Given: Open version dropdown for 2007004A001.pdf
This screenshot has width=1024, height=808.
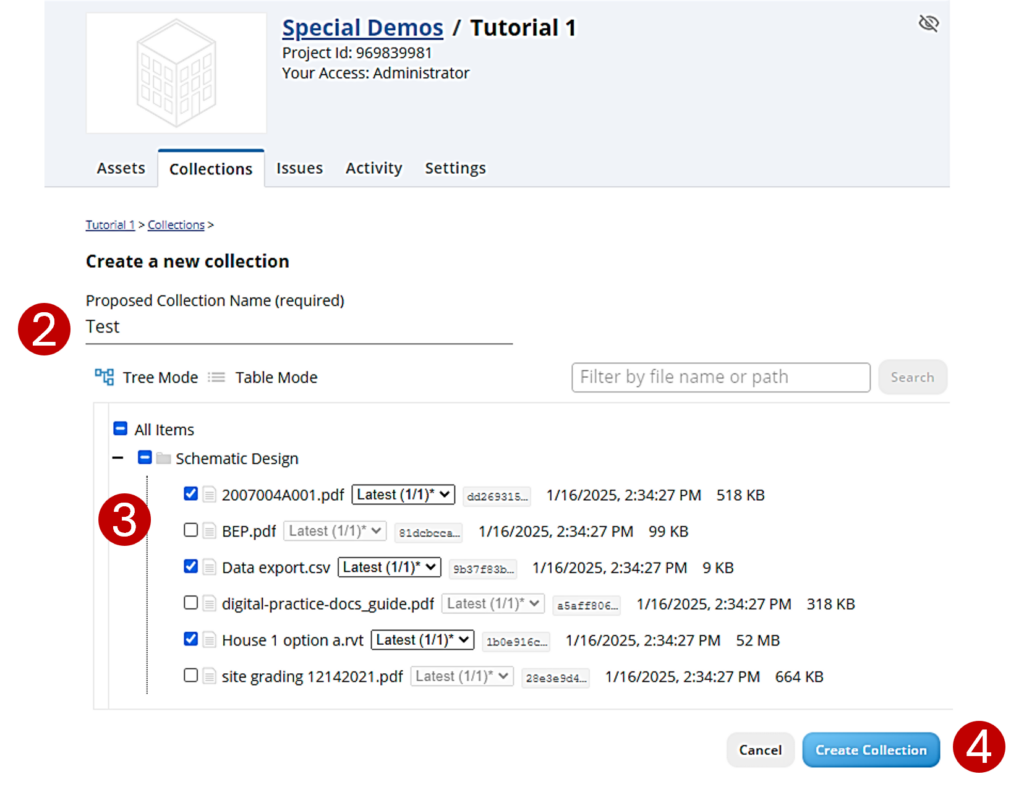Looking at the screenshot, I should point(403,494).
